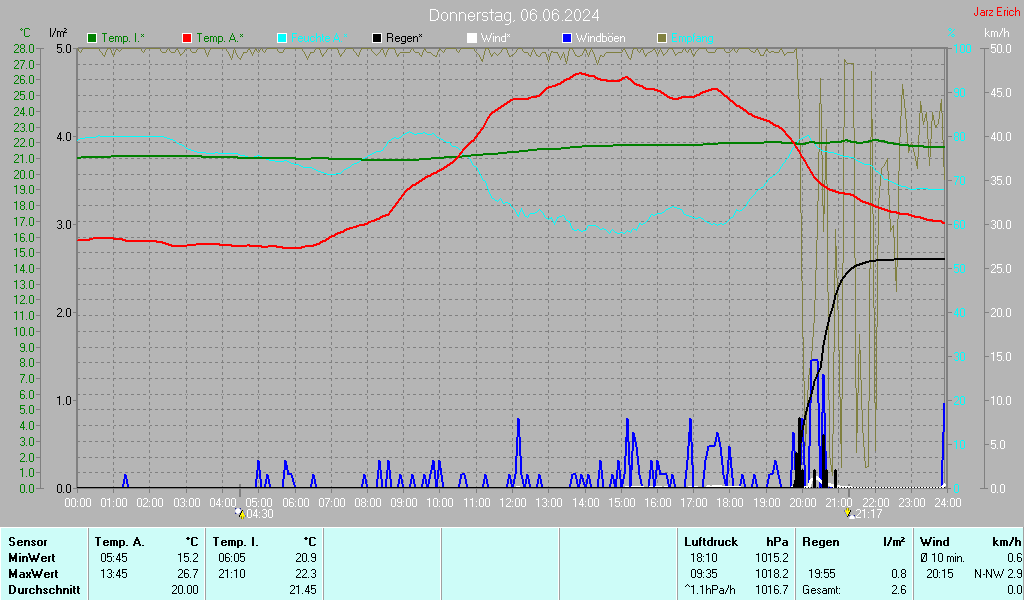The width and height of the screenshot is (1024, 600).
Task: Toggle the Temp. I.* legend label
Action: click(123, 38)
